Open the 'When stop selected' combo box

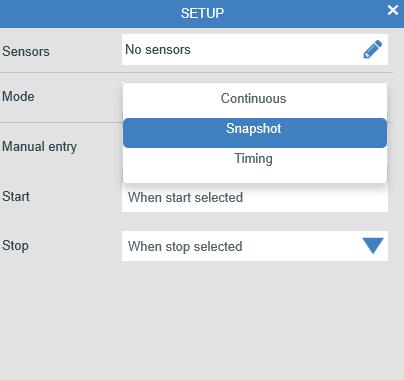(255, 246)
